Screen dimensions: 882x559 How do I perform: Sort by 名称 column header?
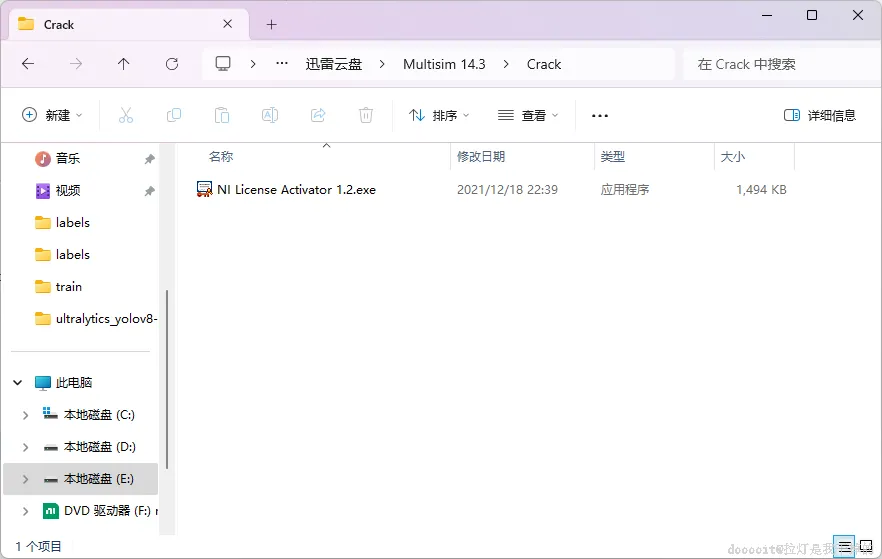pos(221,157)
